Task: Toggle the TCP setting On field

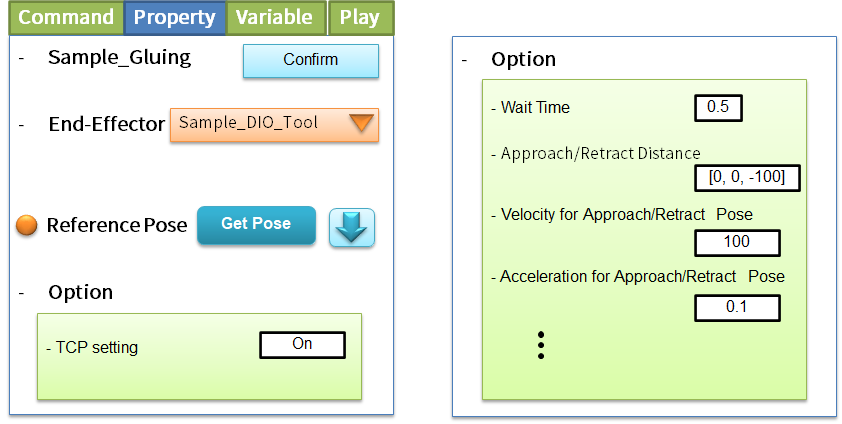Action: tap(302, 344)
